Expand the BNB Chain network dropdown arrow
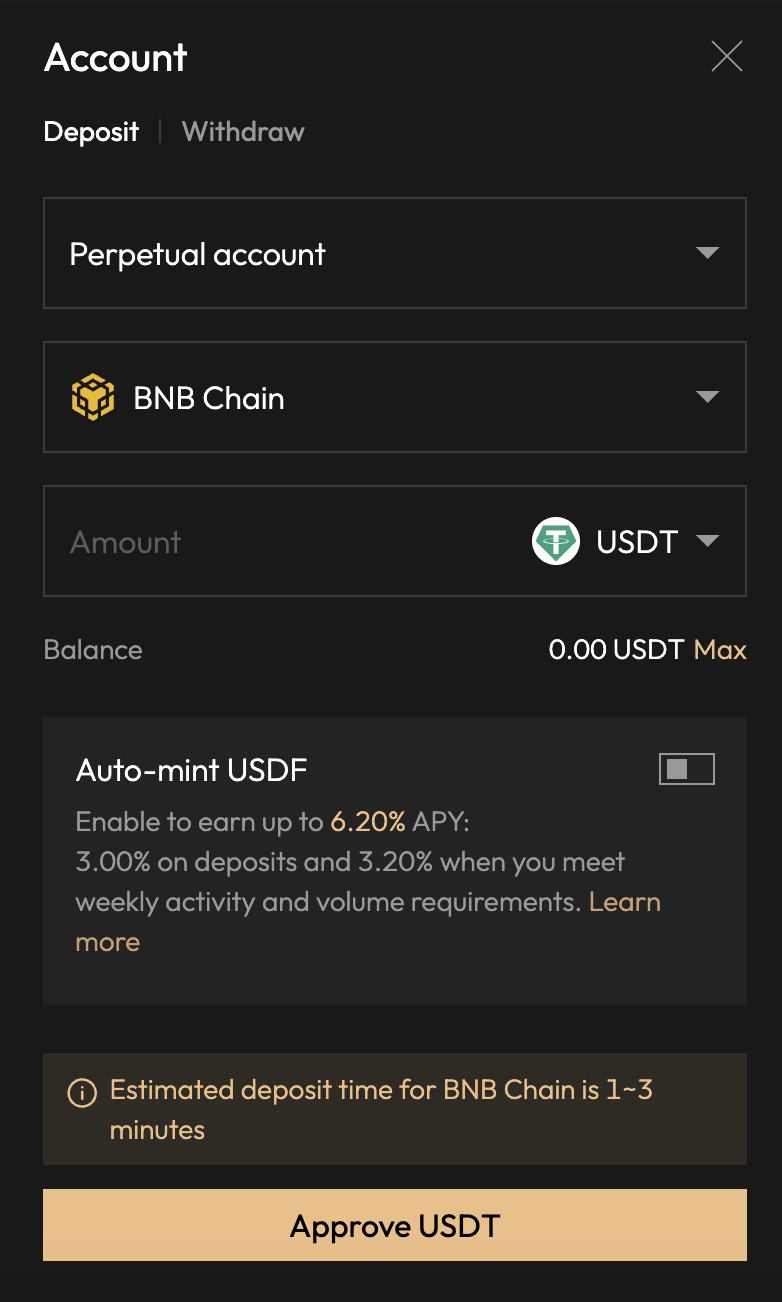 click(708, 397)
